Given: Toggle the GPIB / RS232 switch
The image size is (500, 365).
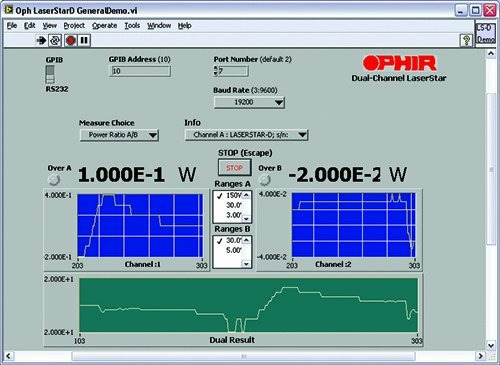Looking at the screenshot, I should coord(50,74).
